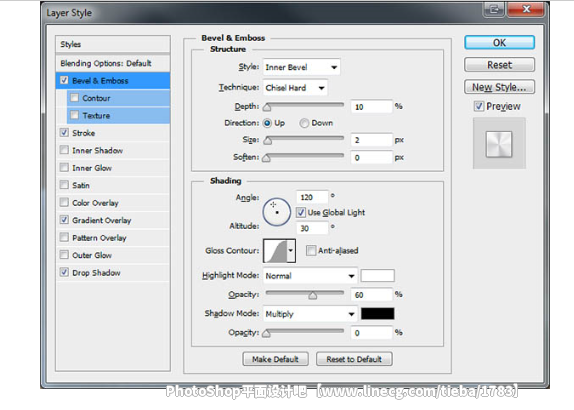
Task: Click the New Style... button
Action: pos(499,87)
